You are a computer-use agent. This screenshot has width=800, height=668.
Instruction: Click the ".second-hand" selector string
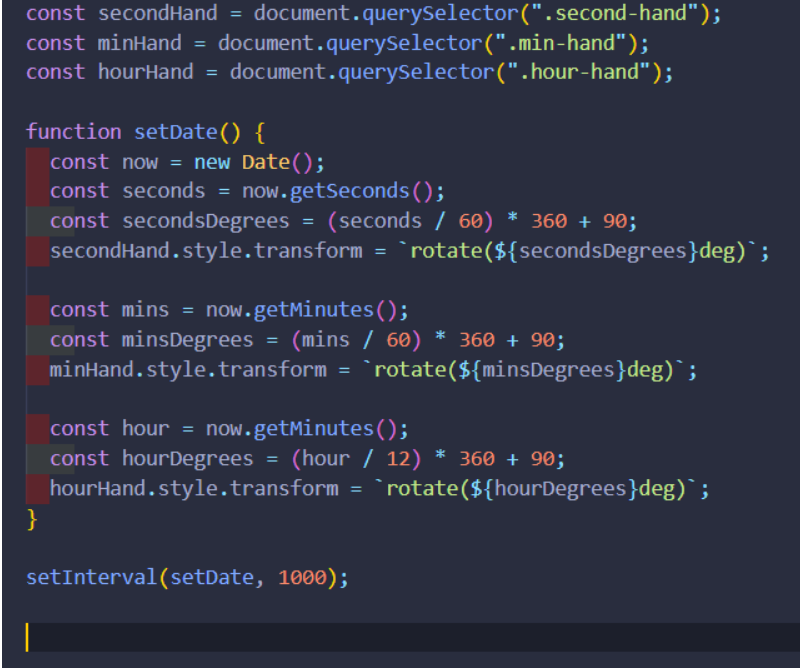coord(616,13)
